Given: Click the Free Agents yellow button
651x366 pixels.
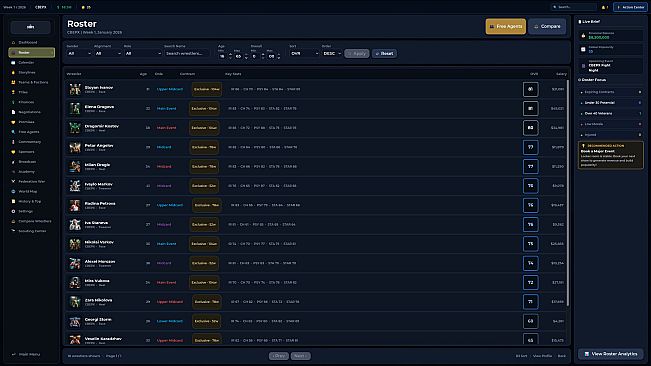Looking at the screenshot, I should click(505, 26).
